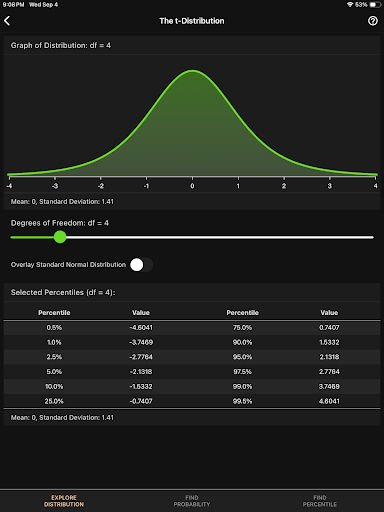Image resolution: width=384 pixels, height=512 pixels.
Task: Click the peak of the t-distribution curve
Action: pos(192,71)
